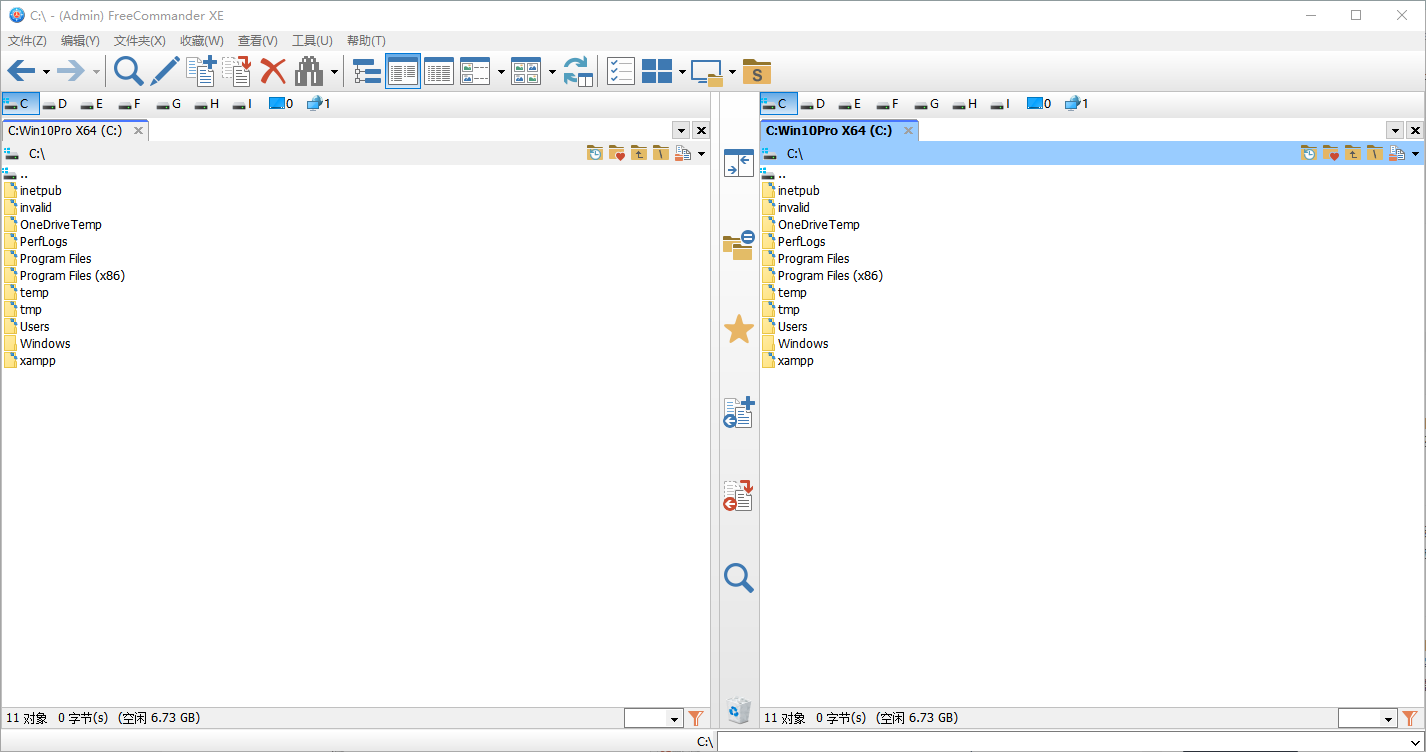The height and width of the screenshot is (752, 1426).
Task: Enable the compact list view mode
Action: click(438, 71)
